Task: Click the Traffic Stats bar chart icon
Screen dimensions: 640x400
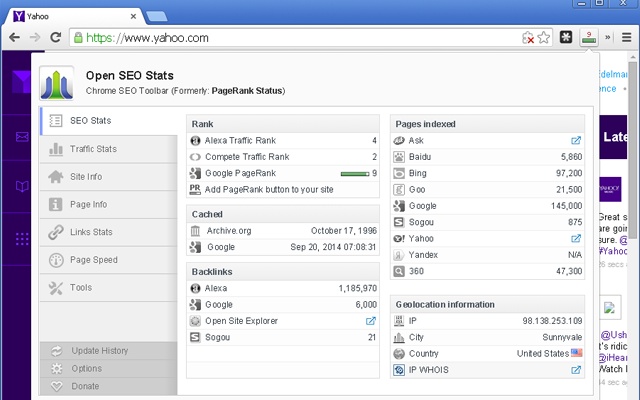Action: (56, 149)
